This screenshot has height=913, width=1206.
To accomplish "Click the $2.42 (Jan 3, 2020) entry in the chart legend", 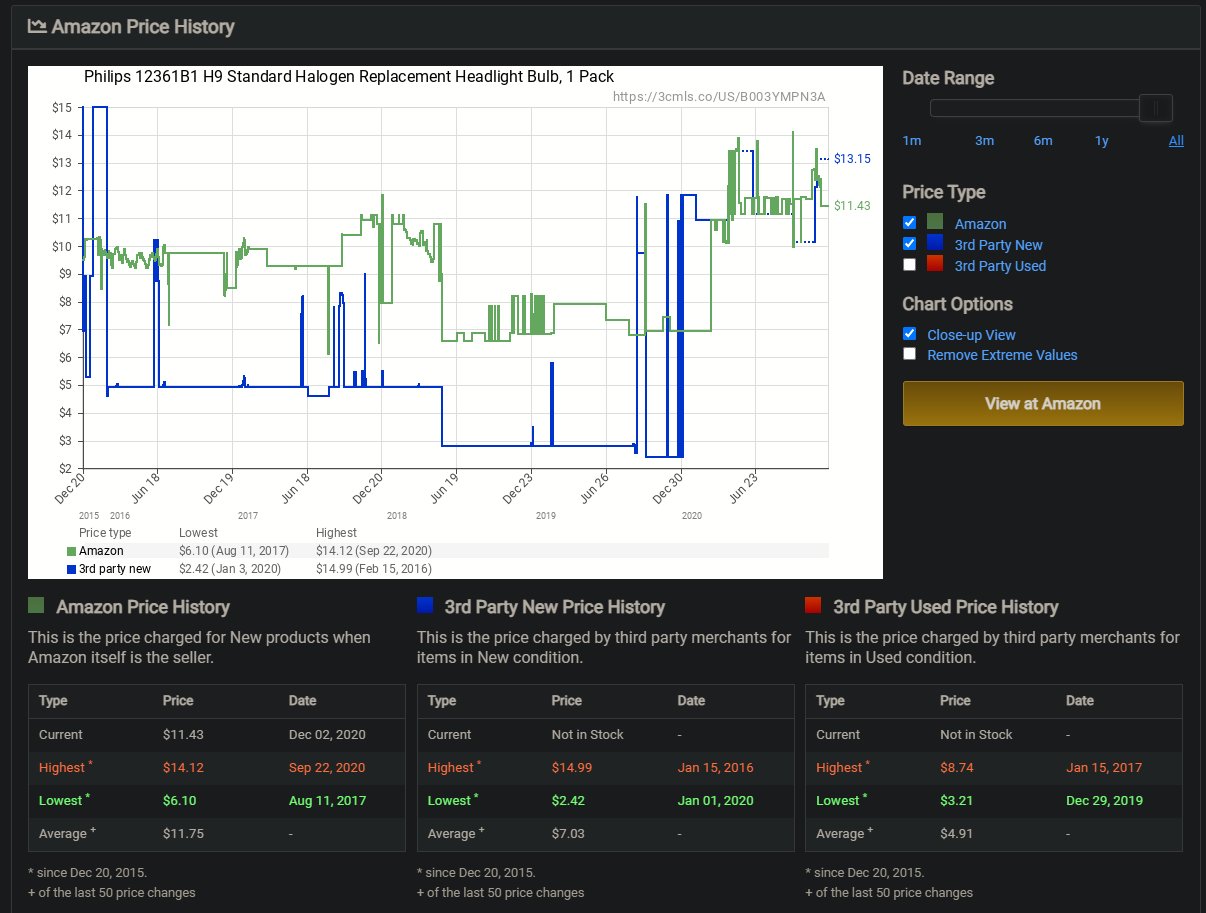I will [x=229, y=569].
